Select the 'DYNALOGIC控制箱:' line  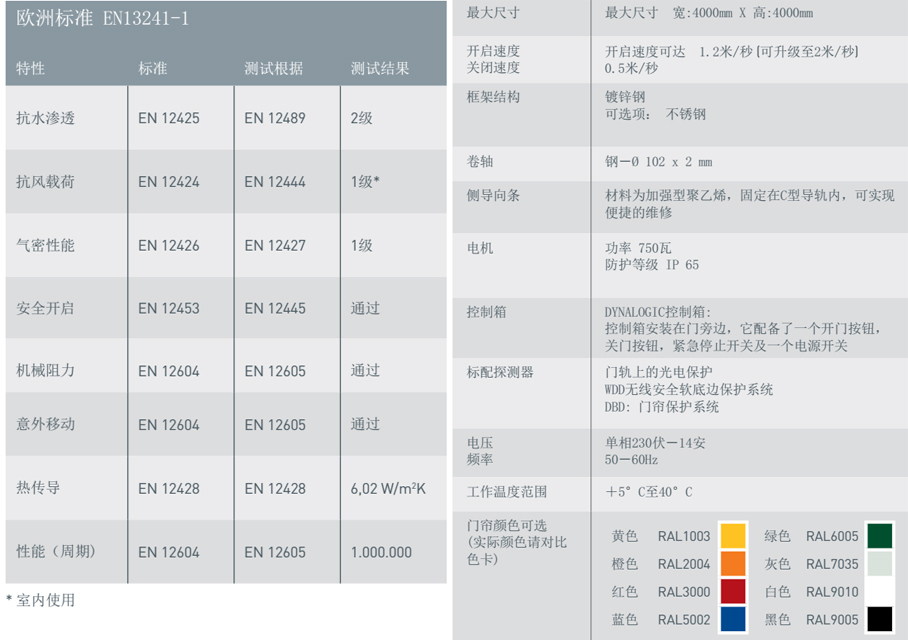coord(658,312)
